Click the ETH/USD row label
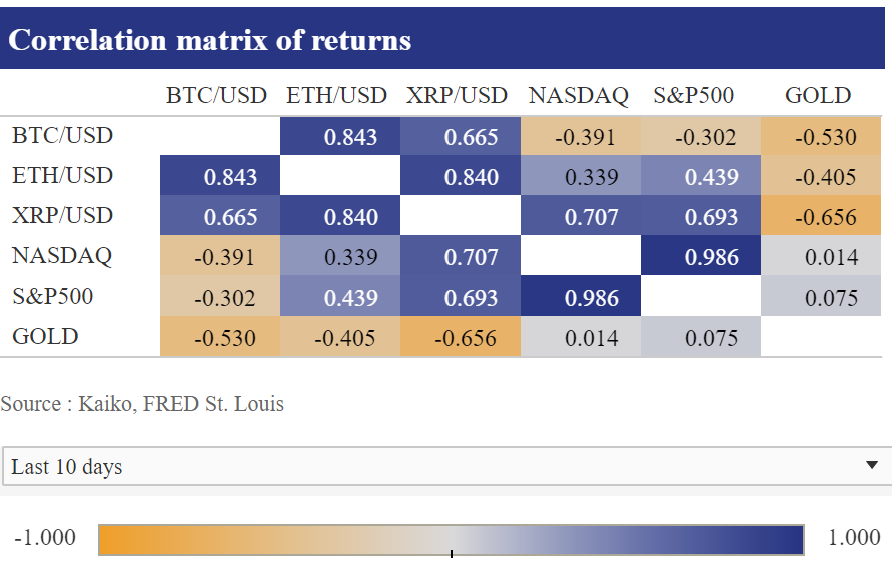892x566 pixels. coord(63,175)
